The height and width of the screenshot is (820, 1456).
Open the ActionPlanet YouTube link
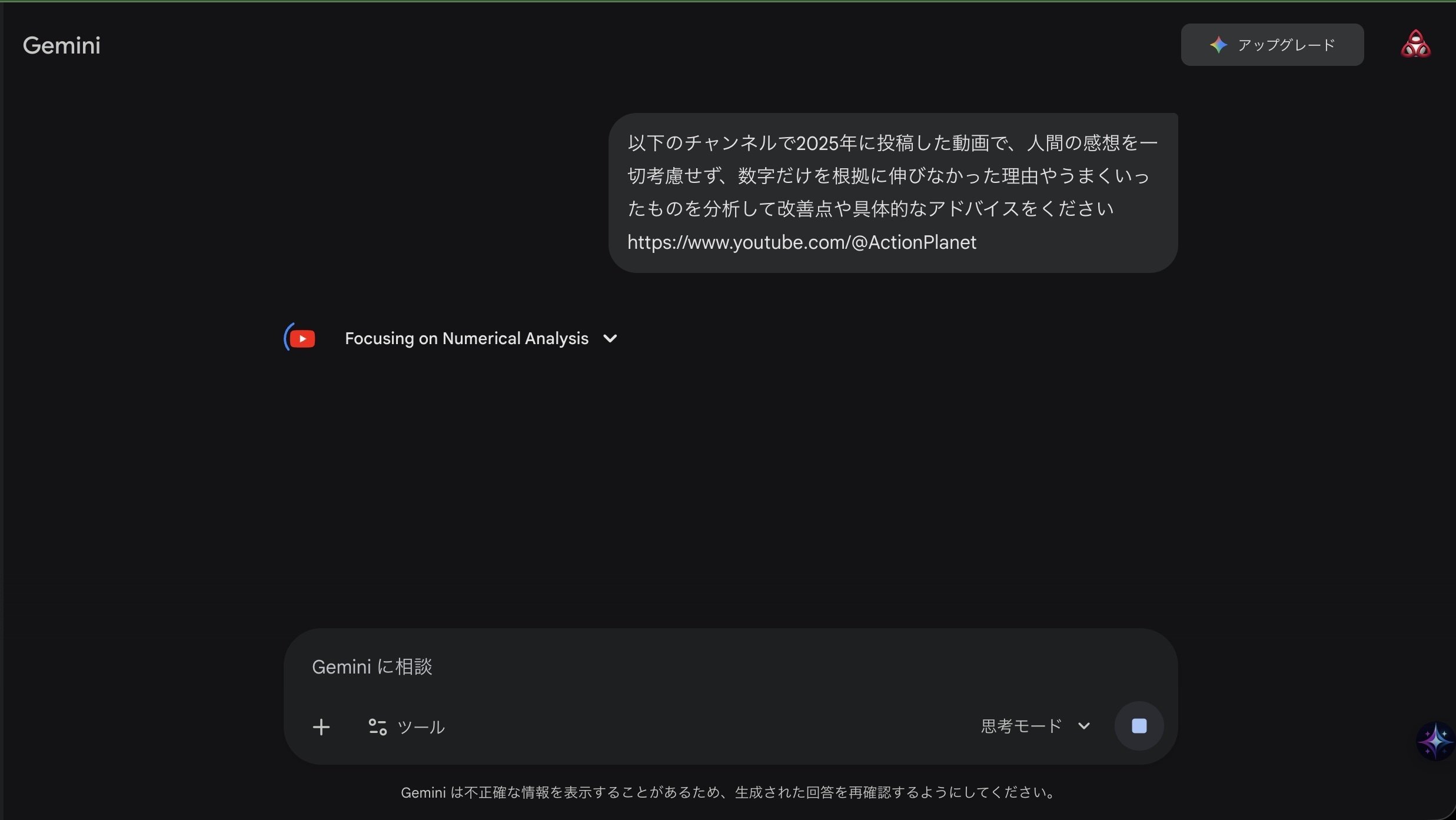click(800, 242)
